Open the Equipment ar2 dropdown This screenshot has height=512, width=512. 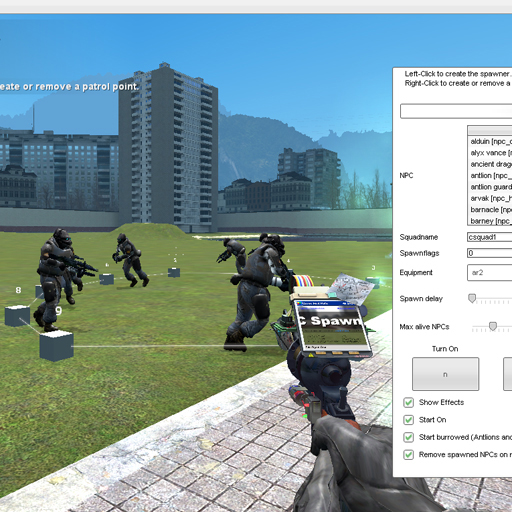[x=490, y=273]
